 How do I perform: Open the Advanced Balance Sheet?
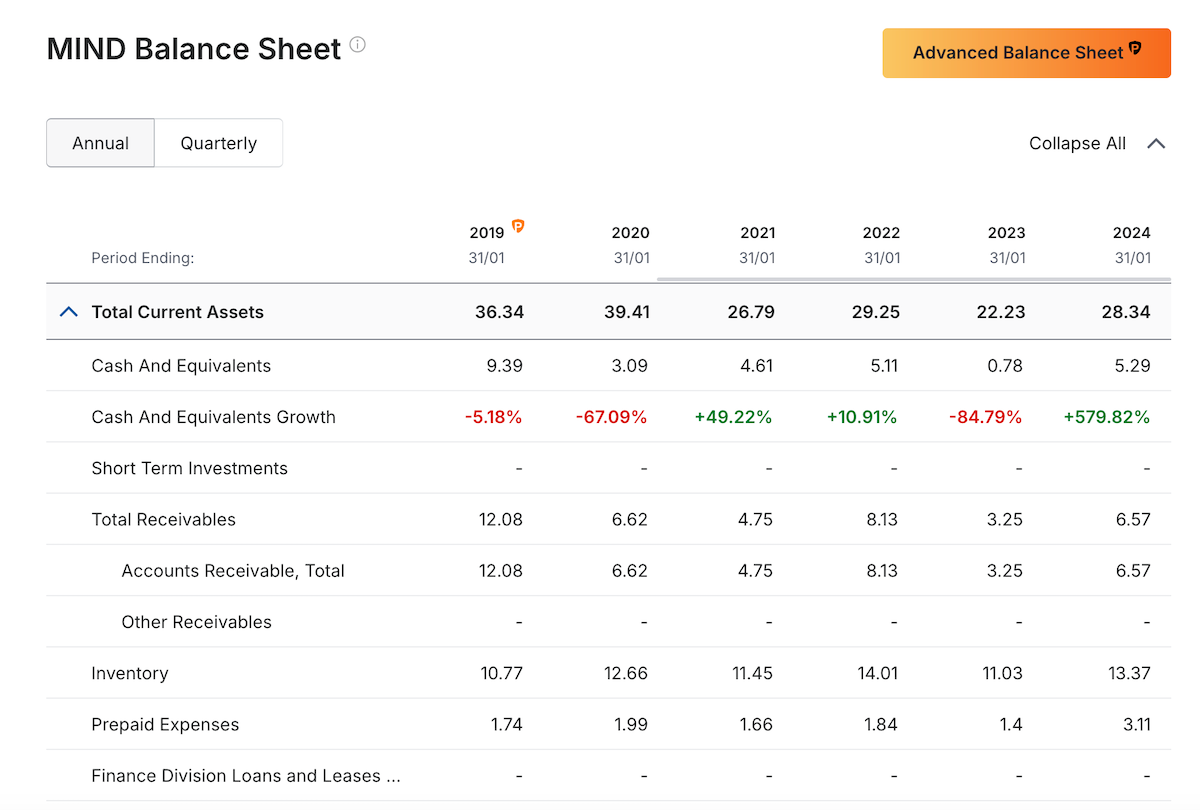1026,53
